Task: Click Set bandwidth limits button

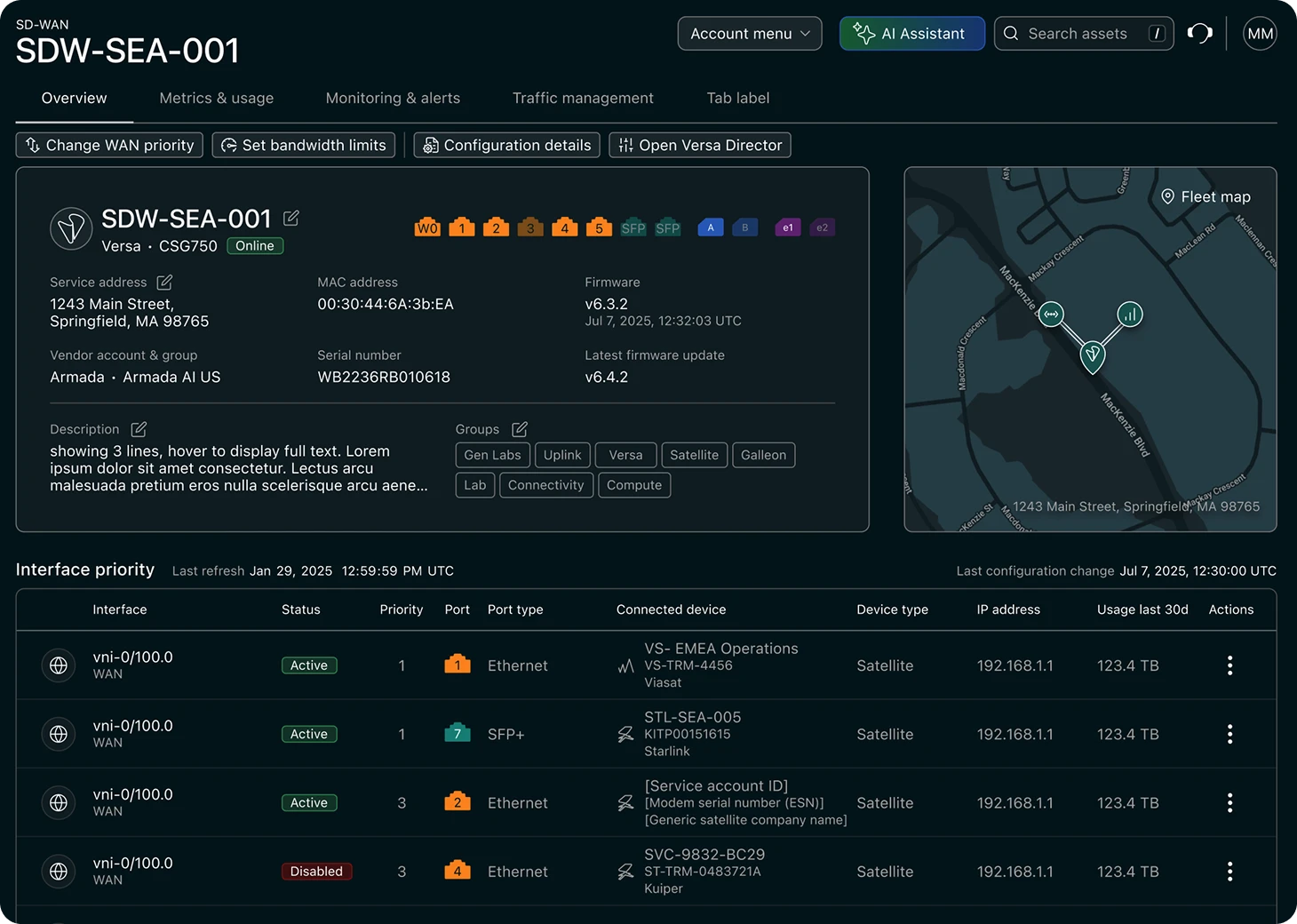Action: (x=304, y=145)
